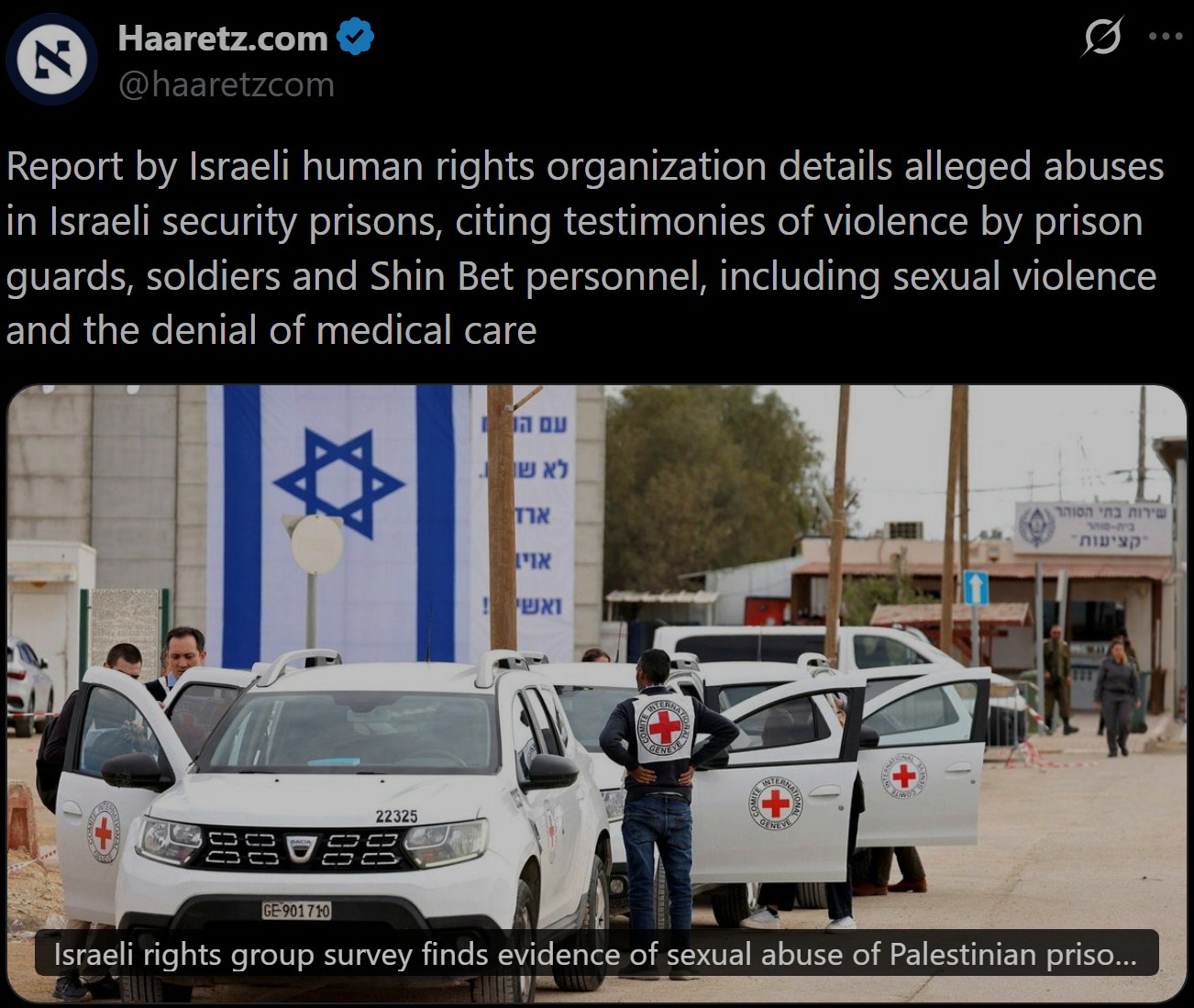Image resolution: width=1194 pixels, height=1008 pixels.
Task: Open the Haaretz profile avatar
Action: click(50, 60)
